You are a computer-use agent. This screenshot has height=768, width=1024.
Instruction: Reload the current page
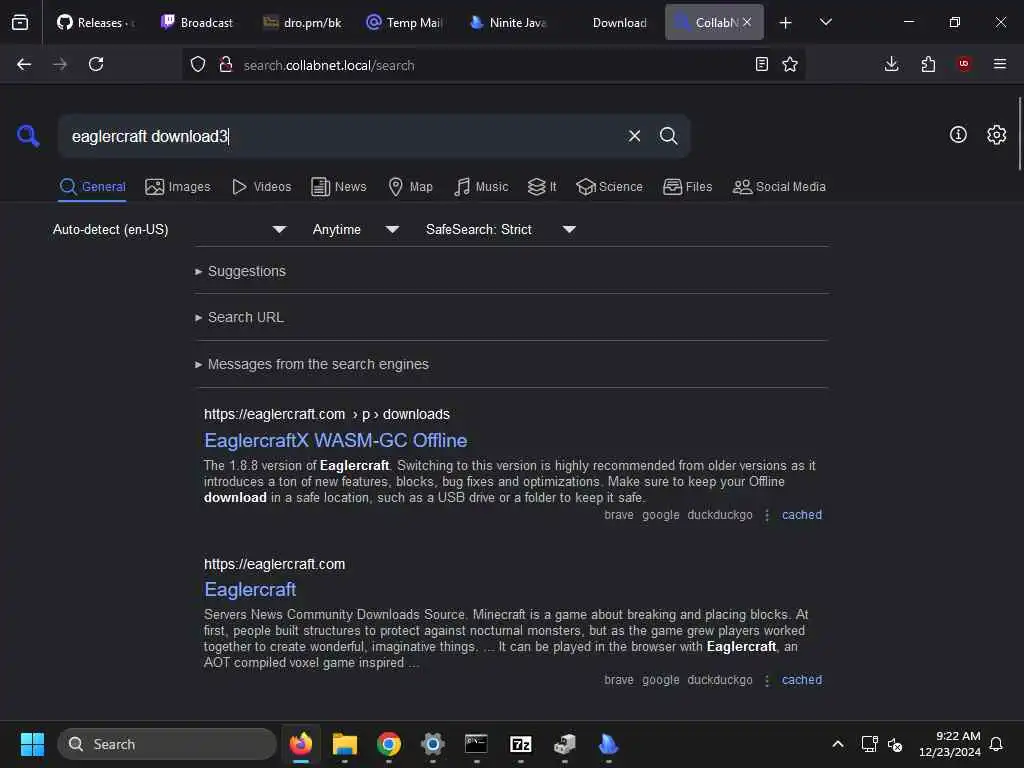[x=96, y=64]
